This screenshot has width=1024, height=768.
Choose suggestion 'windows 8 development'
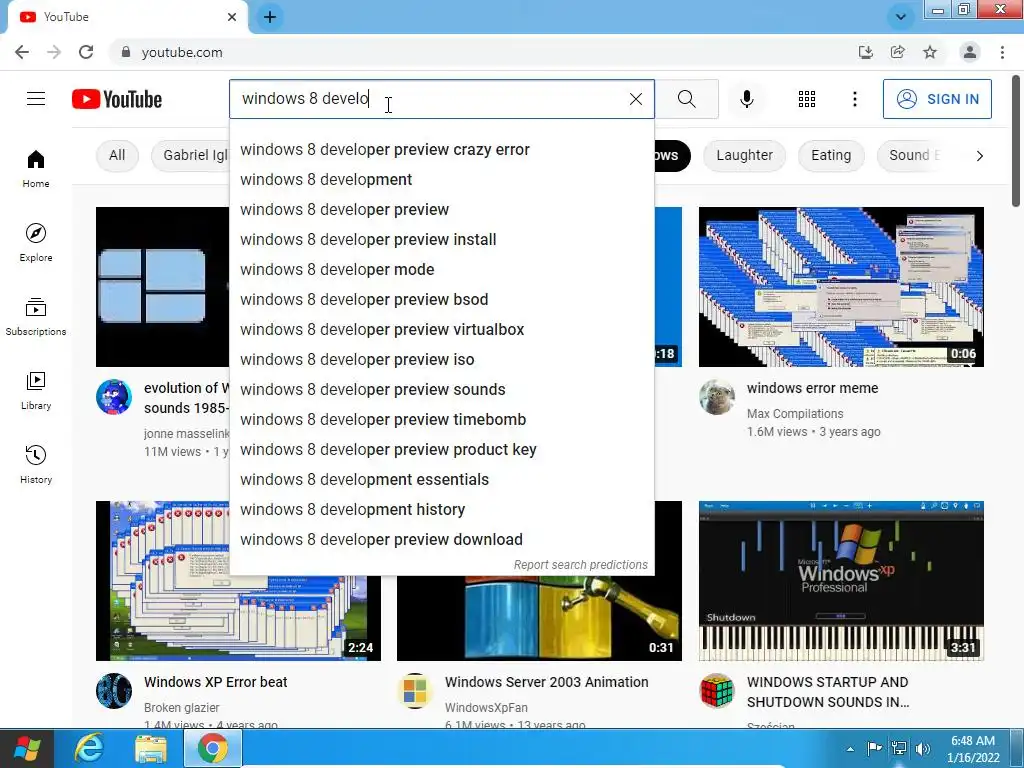441,180
